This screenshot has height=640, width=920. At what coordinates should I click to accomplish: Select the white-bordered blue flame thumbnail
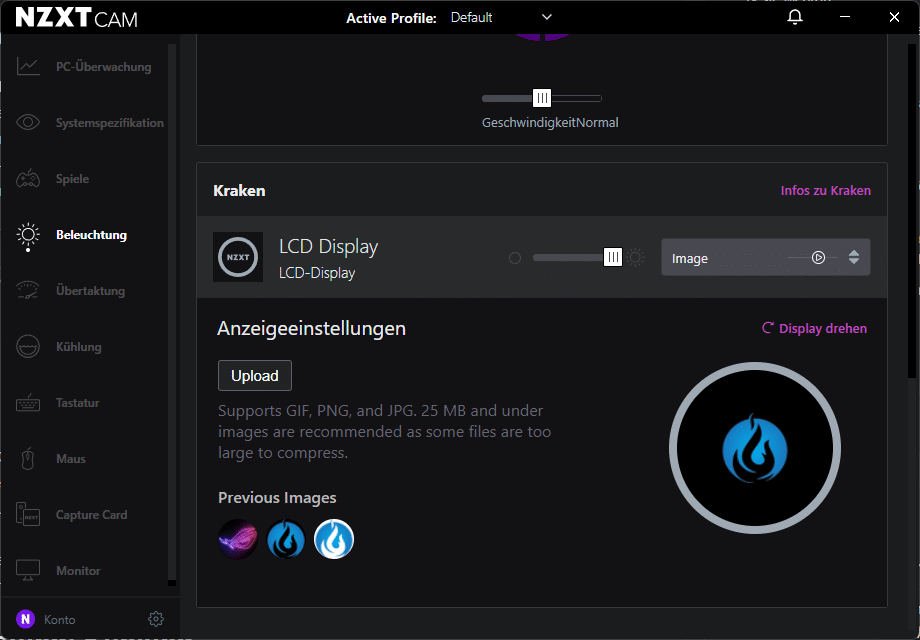[334, 540]
